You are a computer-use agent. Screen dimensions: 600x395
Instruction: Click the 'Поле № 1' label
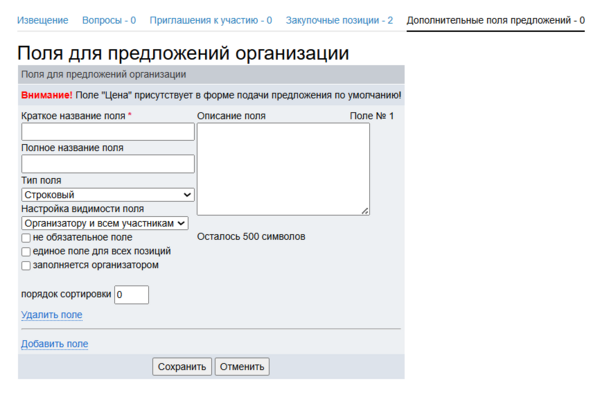372,116
